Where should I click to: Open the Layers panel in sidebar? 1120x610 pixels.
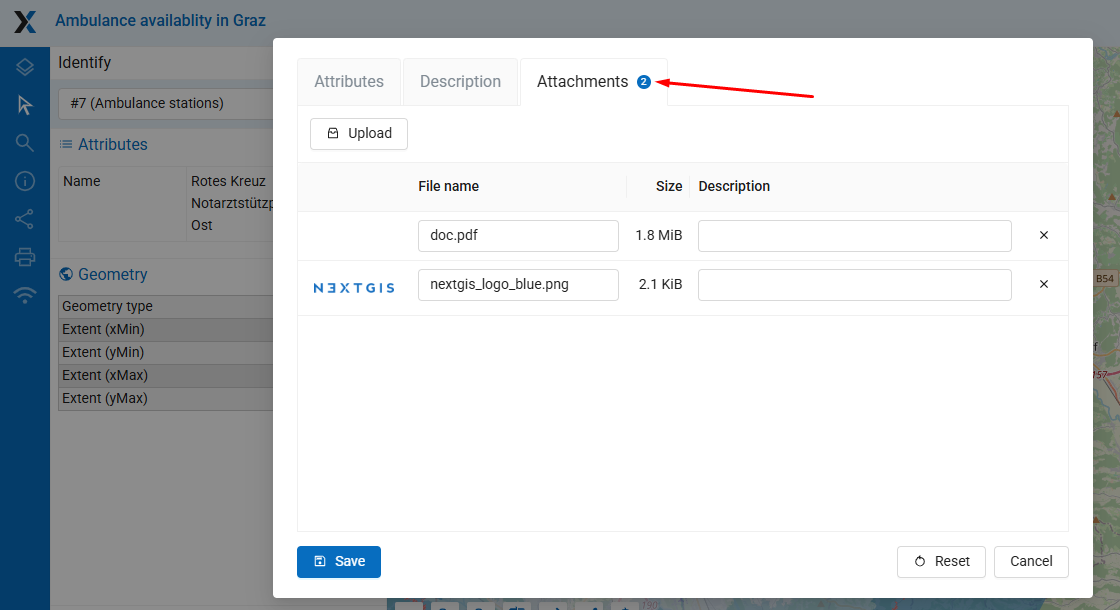click(25, 67)
